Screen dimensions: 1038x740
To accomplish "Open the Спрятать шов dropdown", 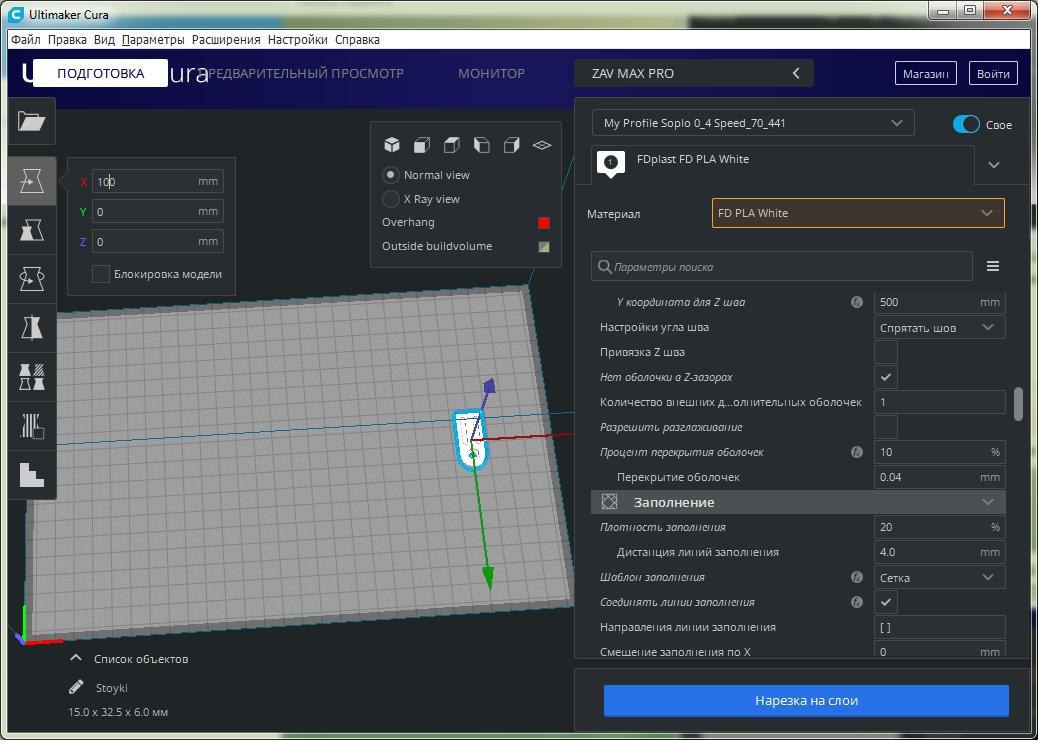I will [x=939, y=327].
